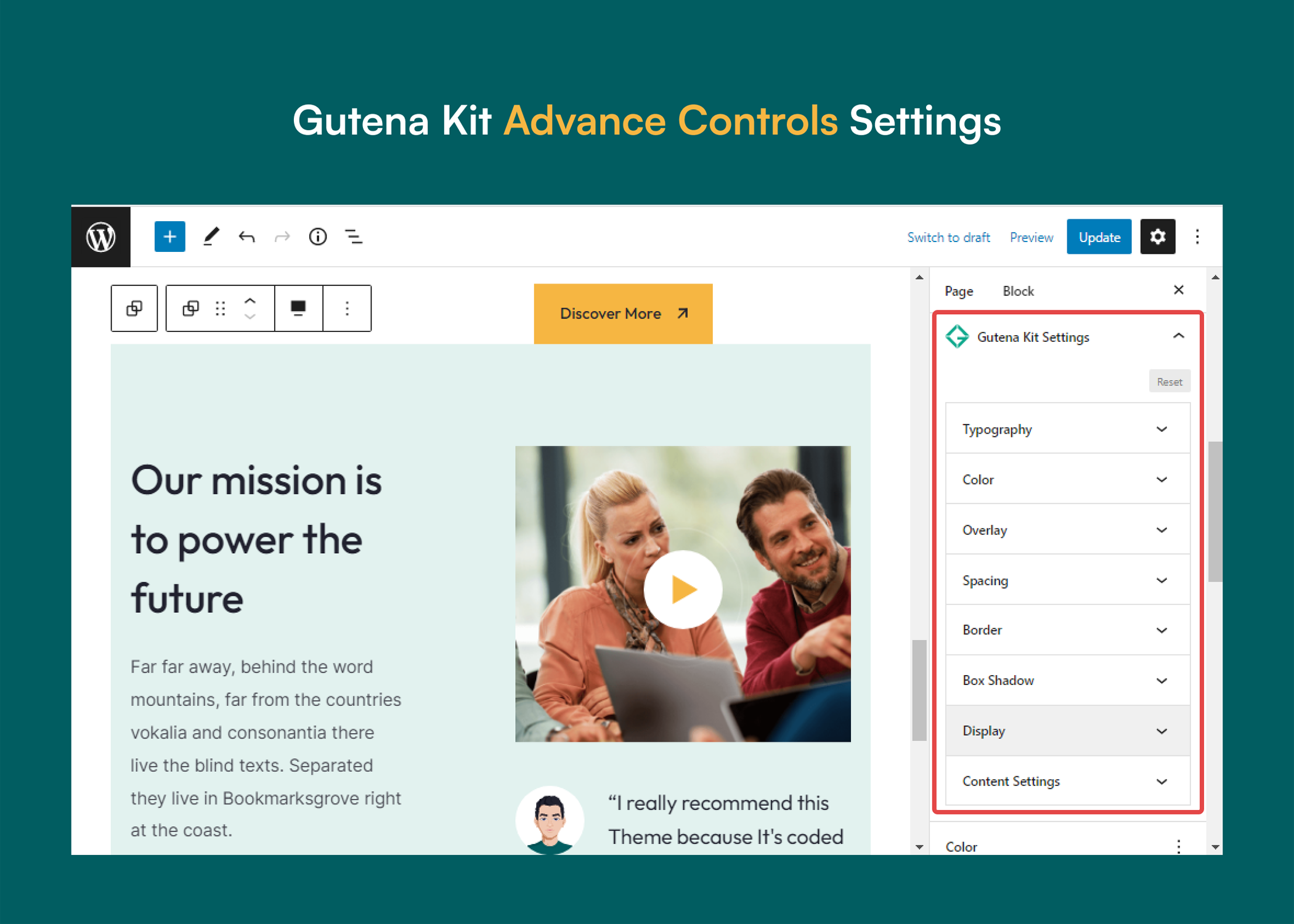Move the block up with the arrow
Viewport: 1294px width, 924px height.
tap(250, 301)
